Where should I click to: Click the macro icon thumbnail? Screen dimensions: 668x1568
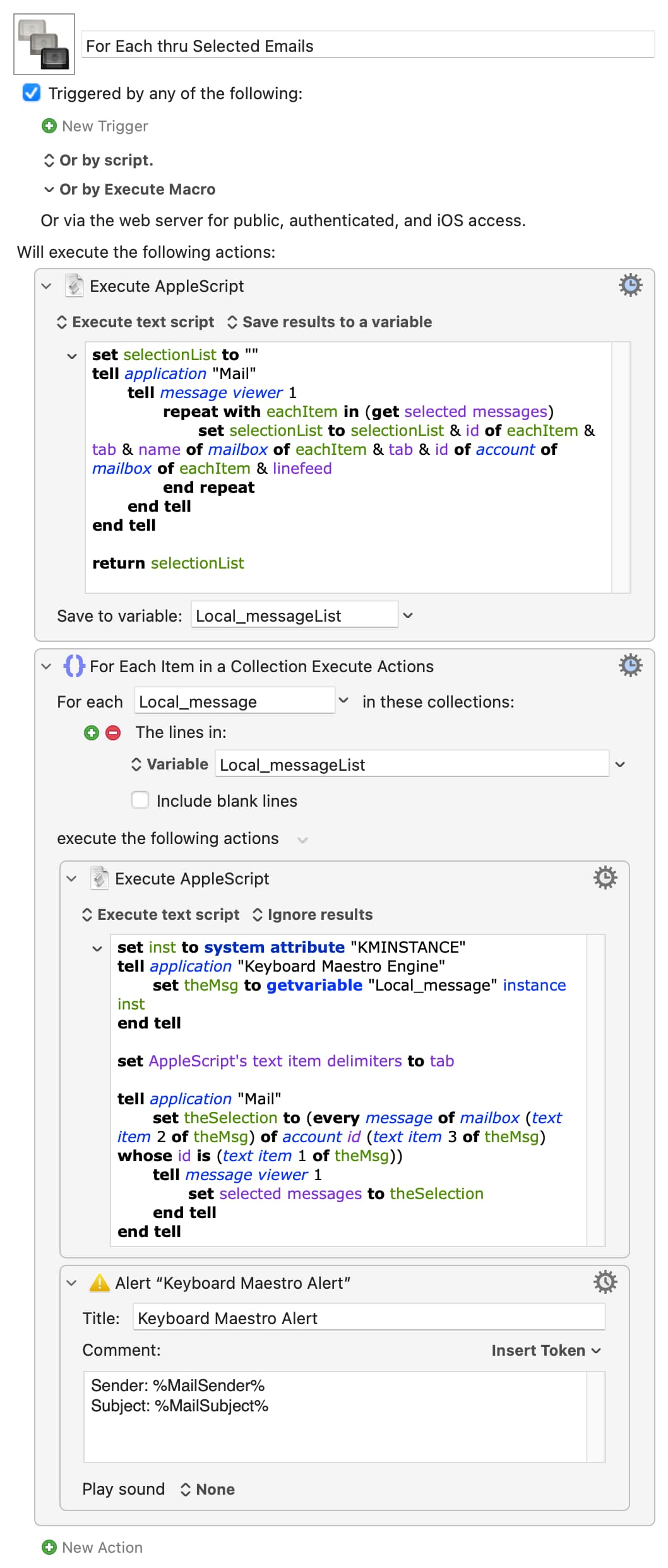point(44,44)
